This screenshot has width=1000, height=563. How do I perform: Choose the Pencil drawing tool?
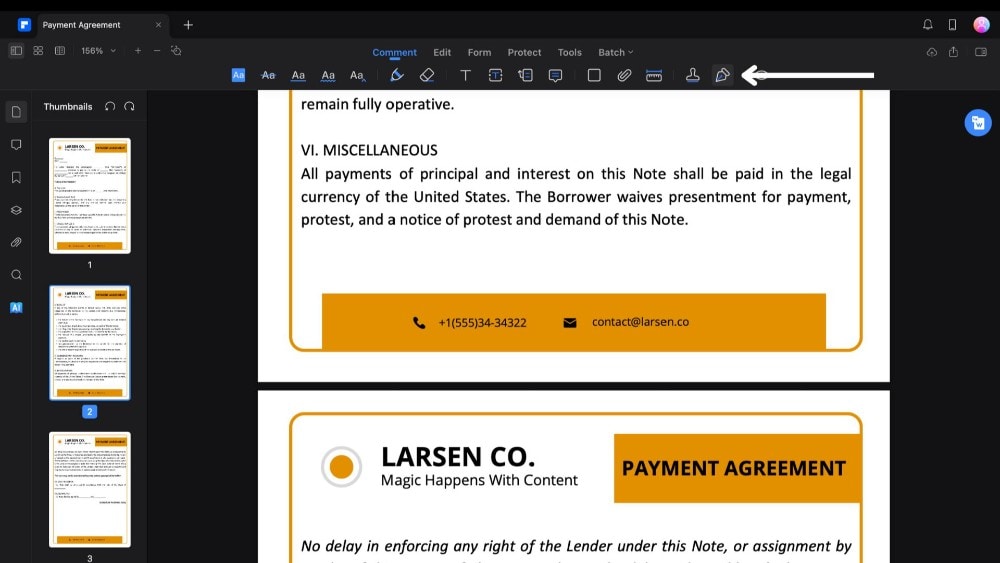click(397, 75)
